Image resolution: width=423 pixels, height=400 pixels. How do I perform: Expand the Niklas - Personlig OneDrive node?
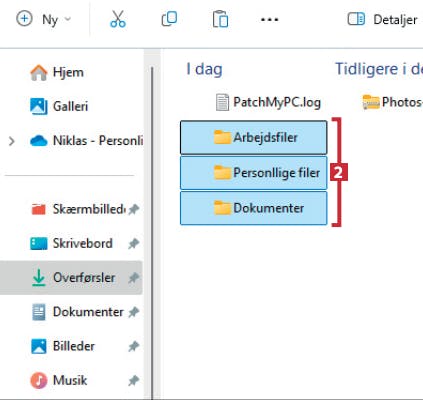(12, 141)
